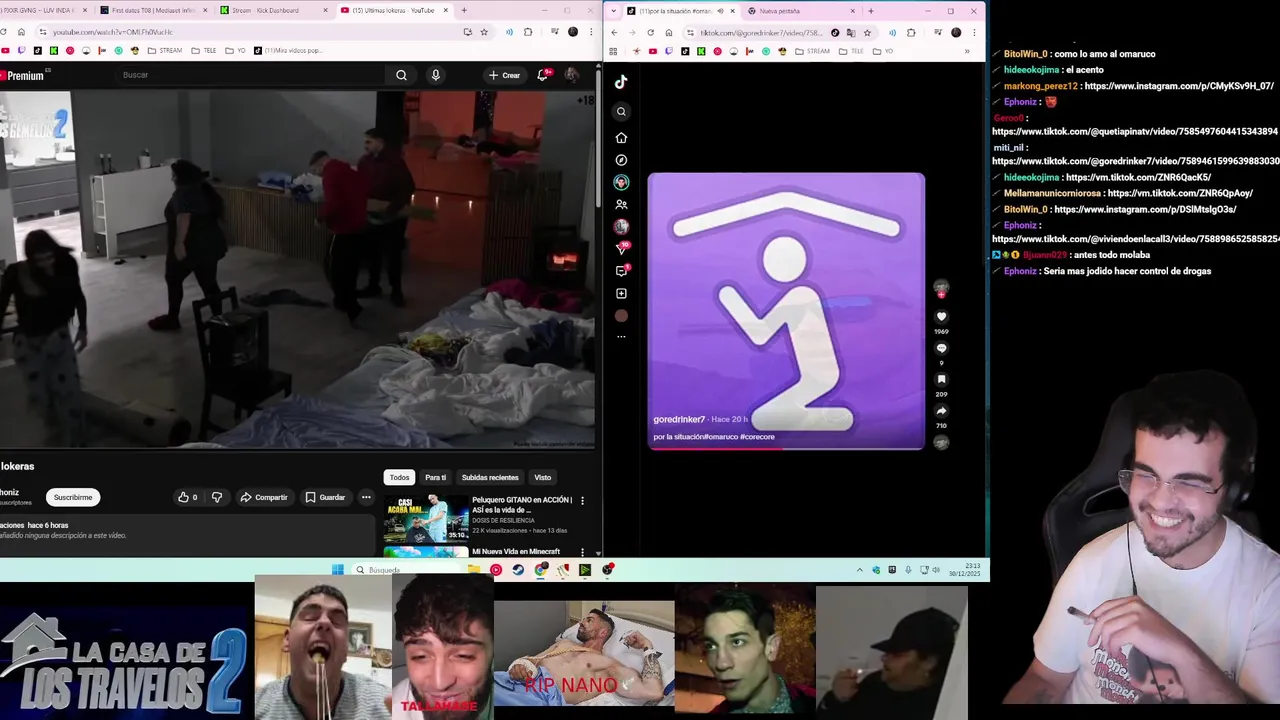This screenshot has height=720, width=1280.
Task: Open TikTok video comments
Action: coord(941,348)
